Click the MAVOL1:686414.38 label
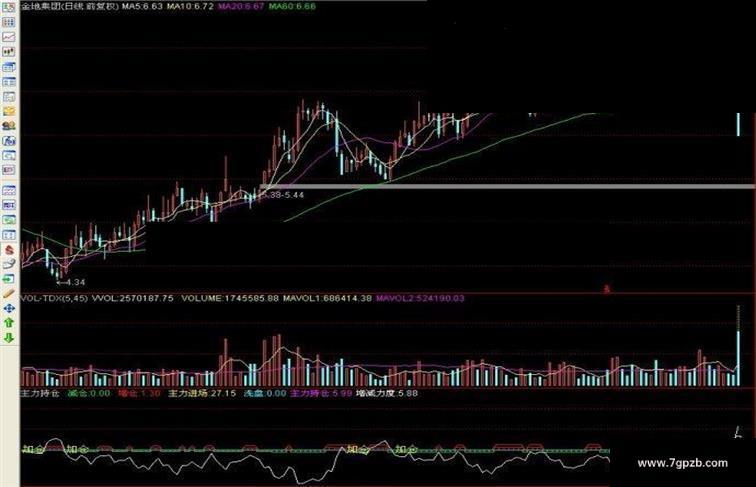This screenshot has width=756, height=487. click(327, 298)
